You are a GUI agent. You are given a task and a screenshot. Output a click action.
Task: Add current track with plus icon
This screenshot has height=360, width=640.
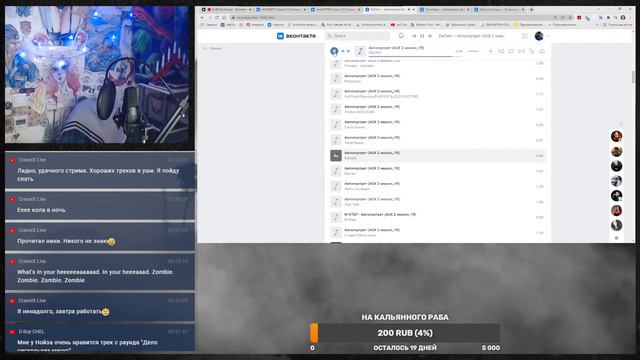[491, 51]
